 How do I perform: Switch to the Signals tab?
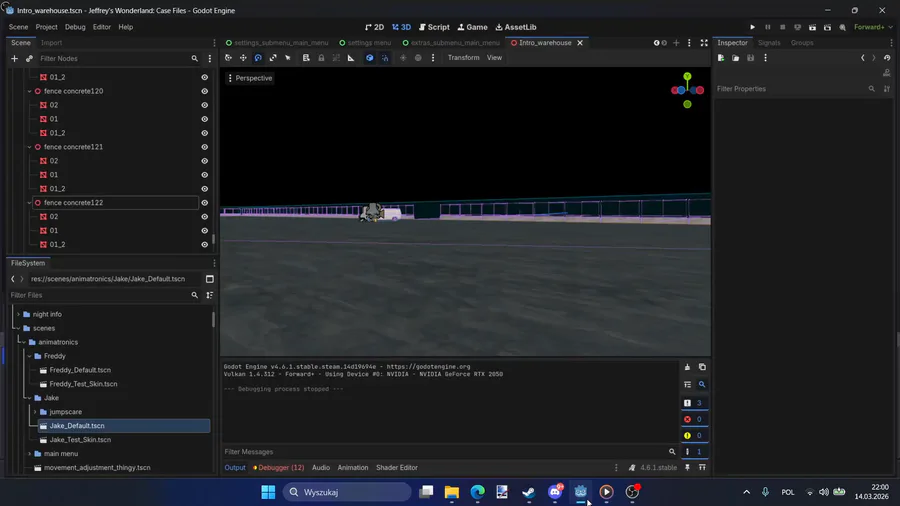point(769,43)
